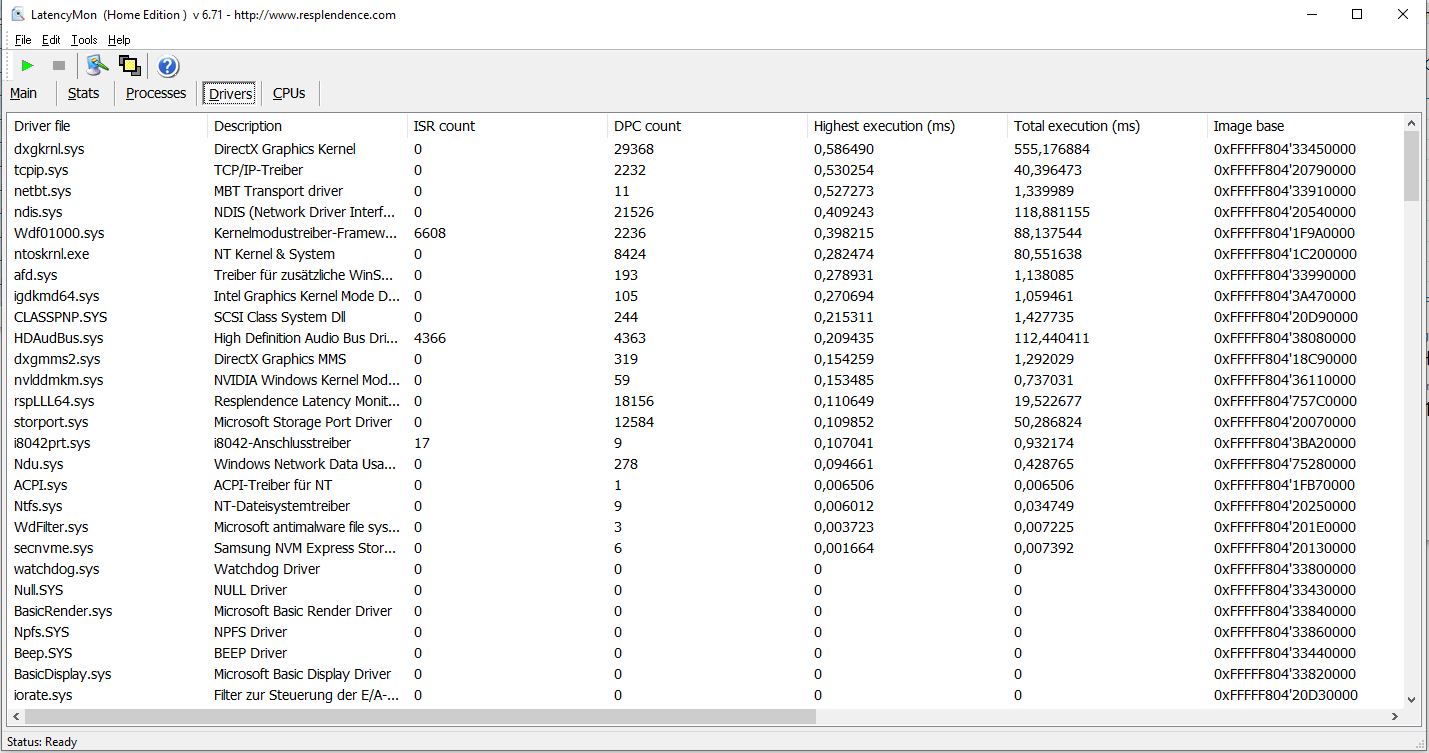This screenshot has height=753, width=1429.
Task: Click ISR count 6608 for Wdf01000.sys
Action: (430, 233)
